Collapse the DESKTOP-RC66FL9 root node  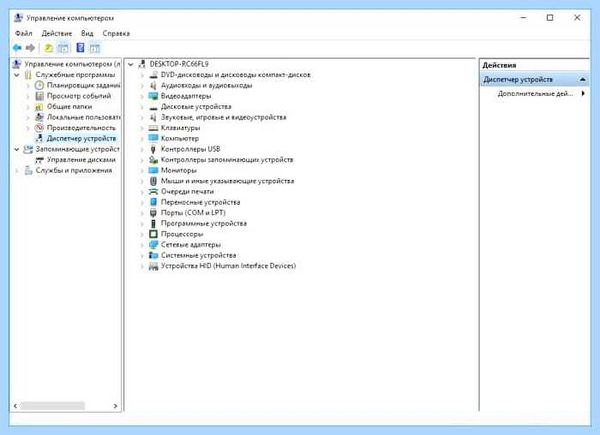131,64
